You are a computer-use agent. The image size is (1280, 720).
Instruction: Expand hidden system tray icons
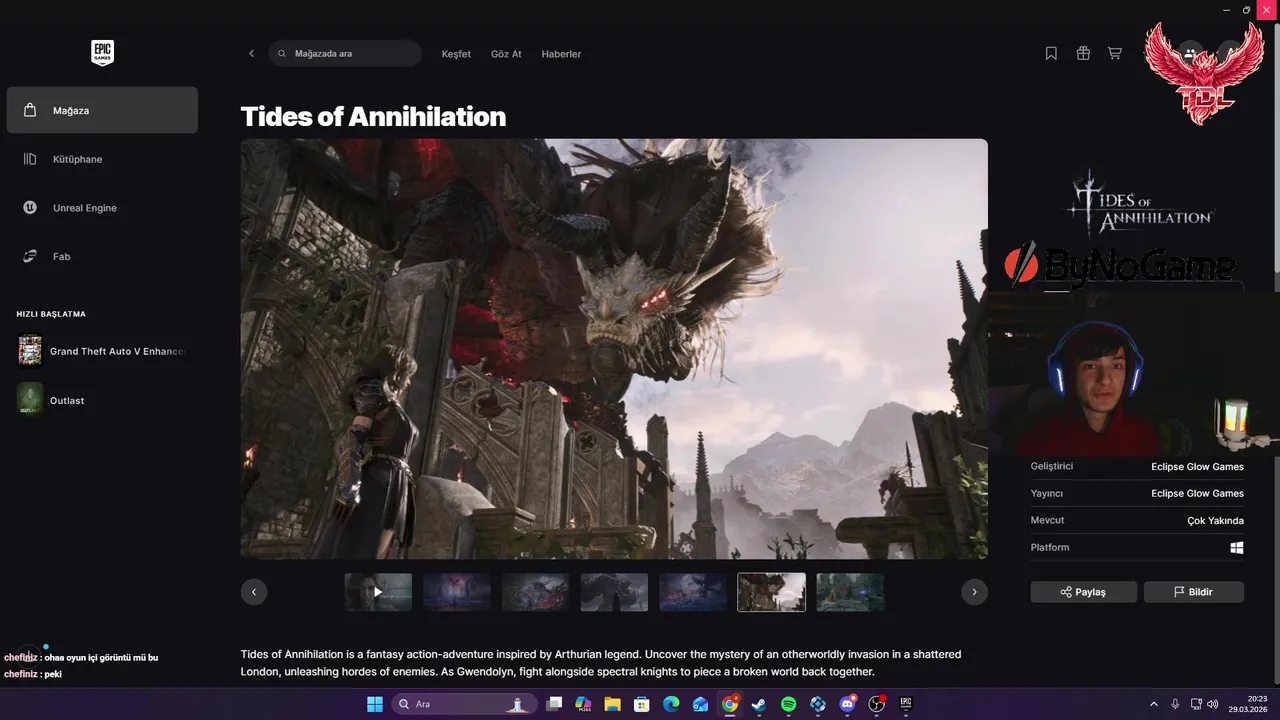pyautogui.click(x=1154, y=704)
